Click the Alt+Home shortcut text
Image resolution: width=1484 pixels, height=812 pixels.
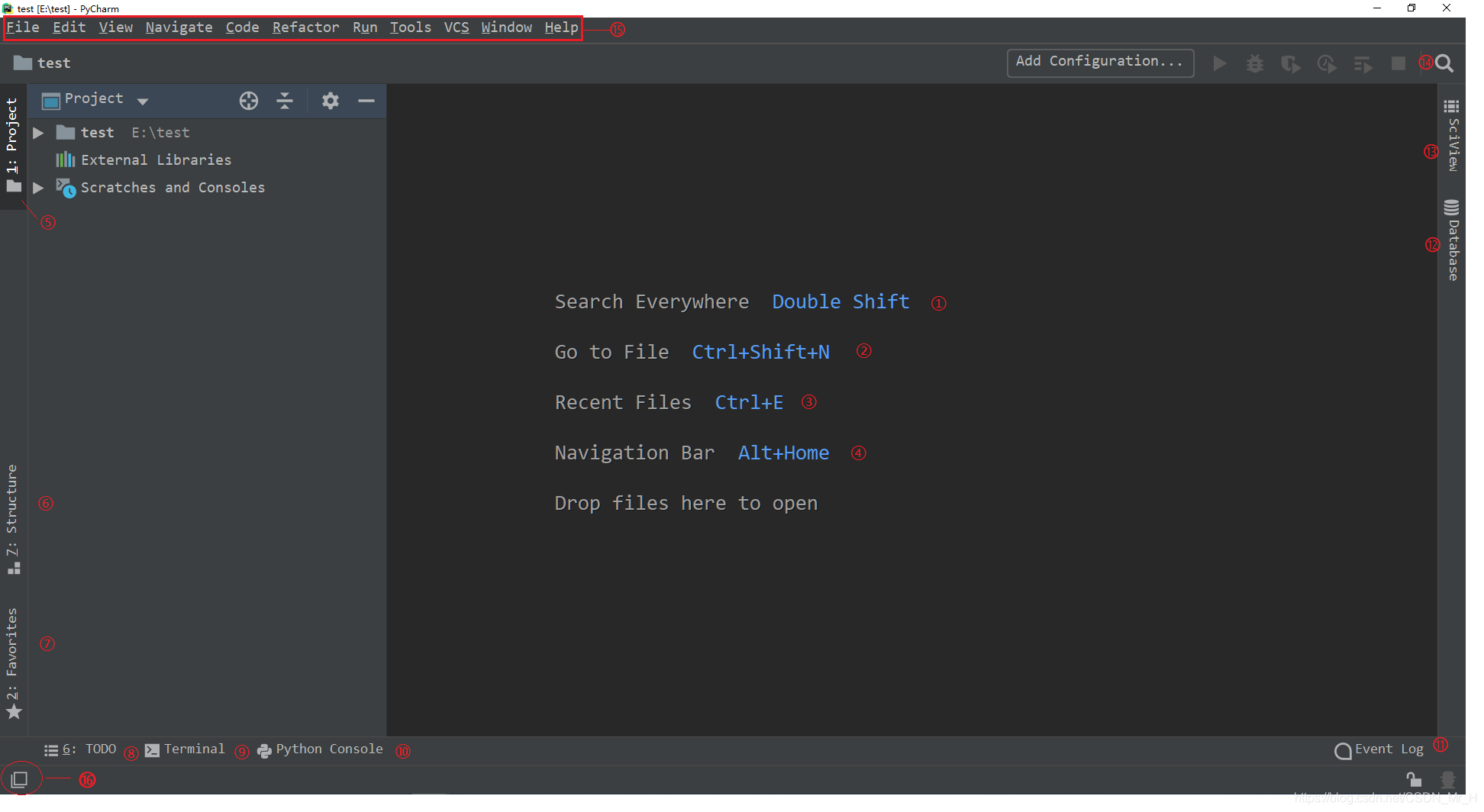coord(783,453)
